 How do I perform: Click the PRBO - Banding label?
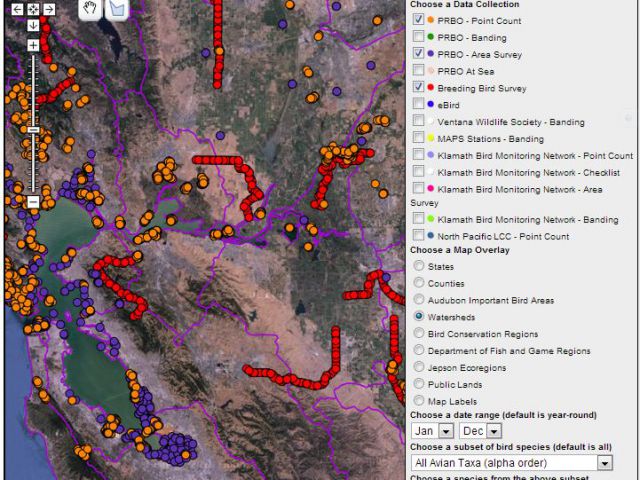(x=472, y=38)
